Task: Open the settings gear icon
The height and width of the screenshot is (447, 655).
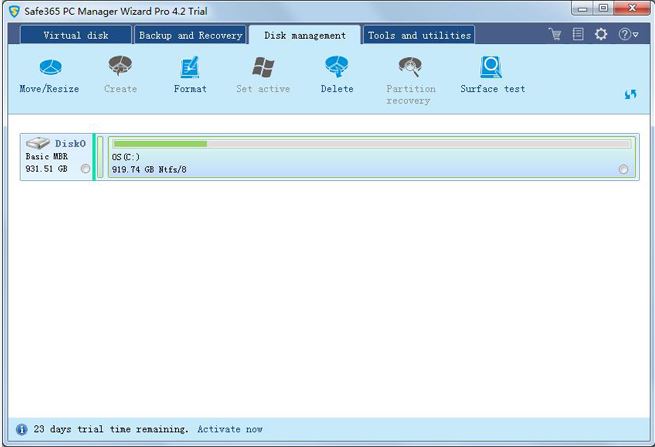Action: tap(601, 35)
